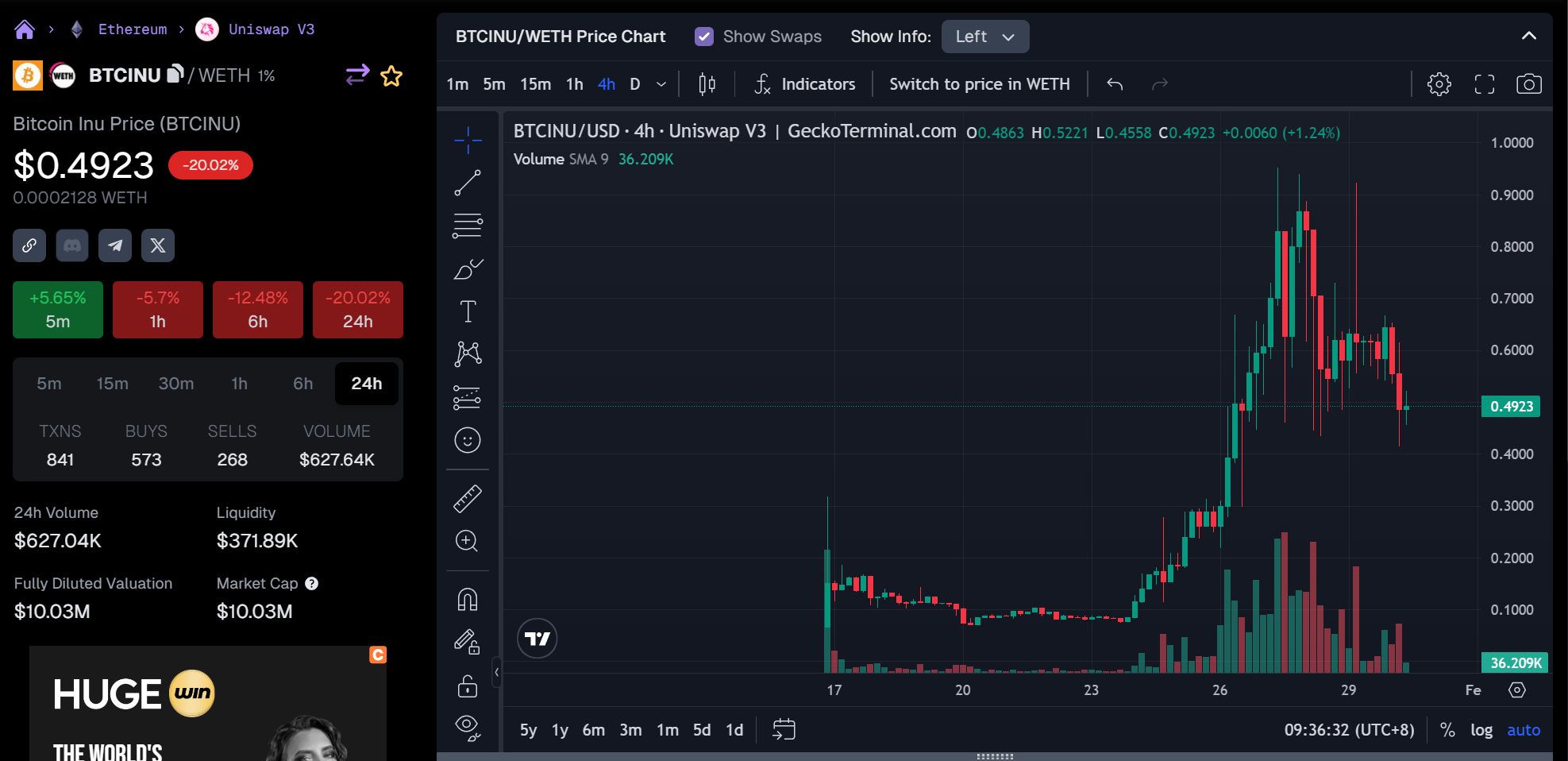Select the 24h transactions stats tab
The width and height of the screenshot is (1568, 761).
tap(367, 384)
